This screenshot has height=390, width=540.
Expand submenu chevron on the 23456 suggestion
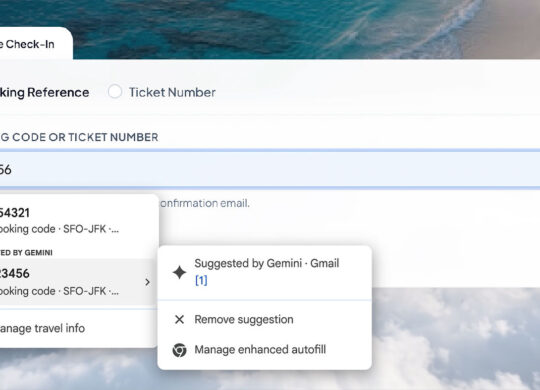(147, 282)
